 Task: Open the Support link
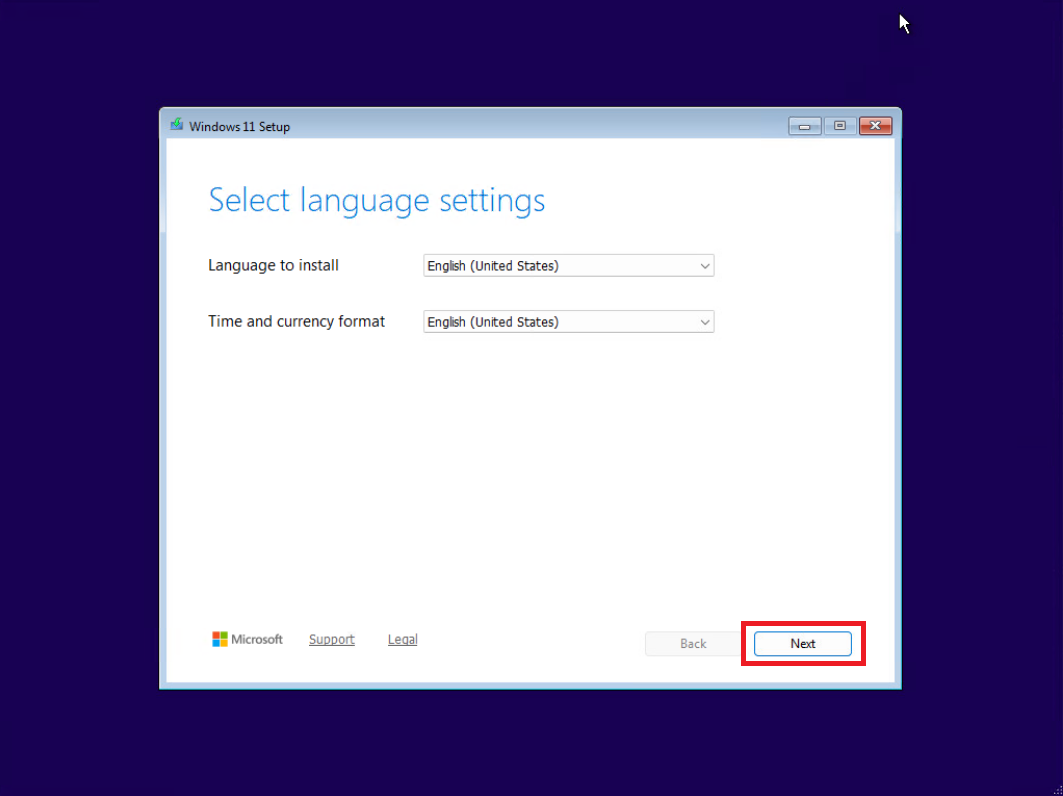(x=331, y=640)
